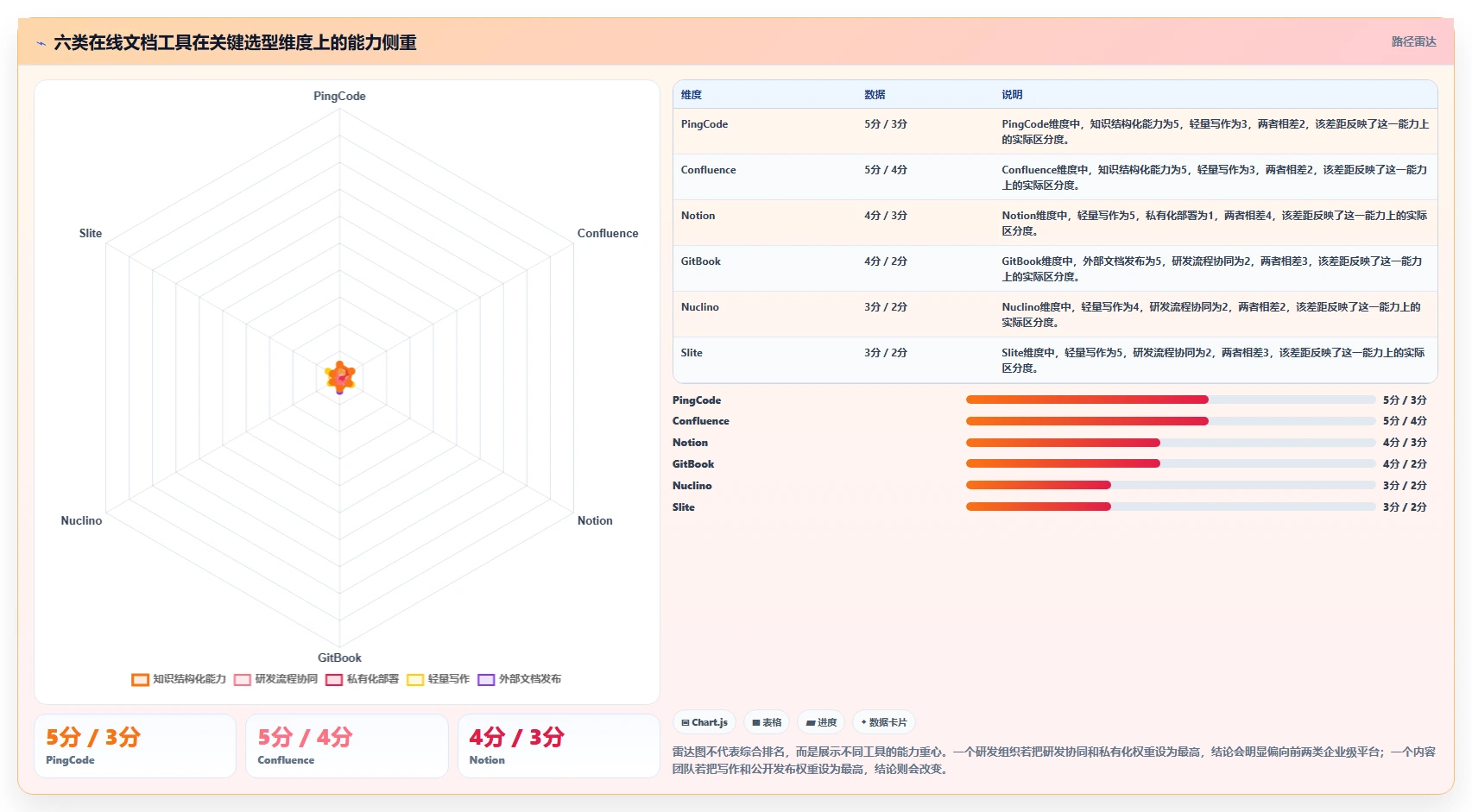Click the Nuclino axis label on radar chart

tap(81, 520)
